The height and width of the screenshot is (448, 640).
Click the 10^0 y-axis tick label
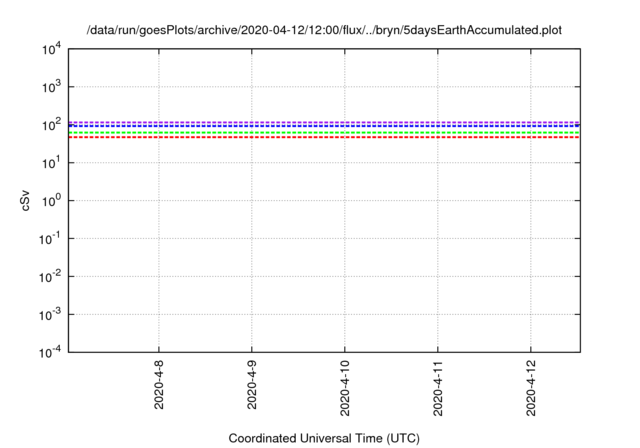click(51, 201)
